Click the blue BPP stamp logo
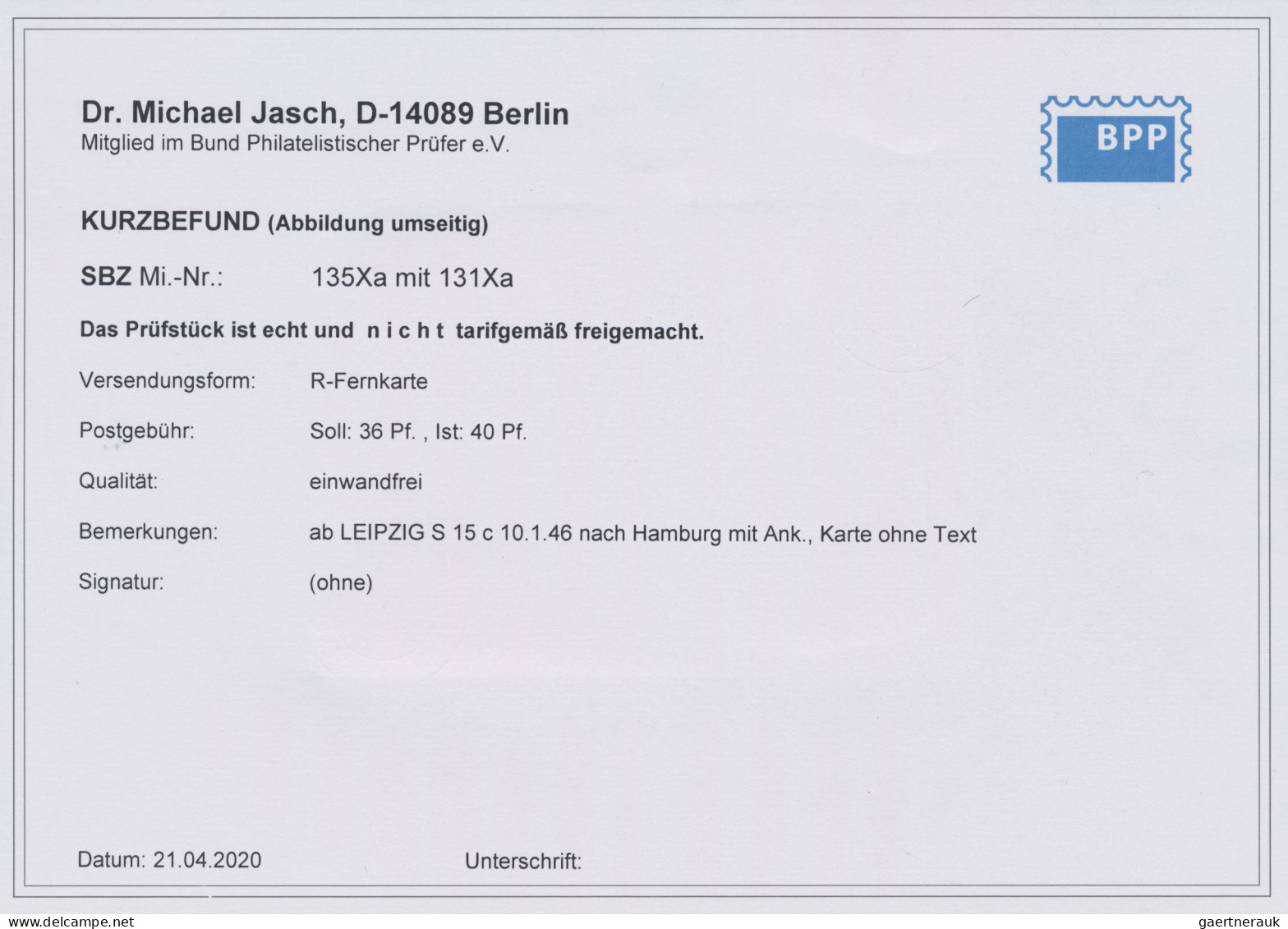The height and width of the screenshot is (929, 1288). point(1115,139)
